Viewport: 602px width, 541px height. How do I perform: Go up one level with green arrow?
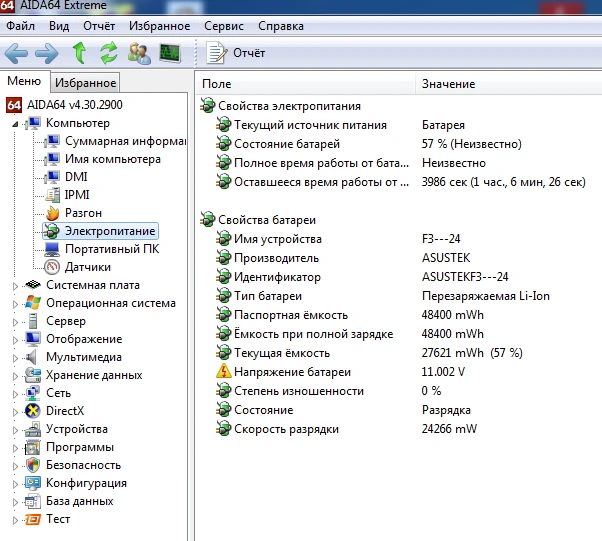[79, 53]
